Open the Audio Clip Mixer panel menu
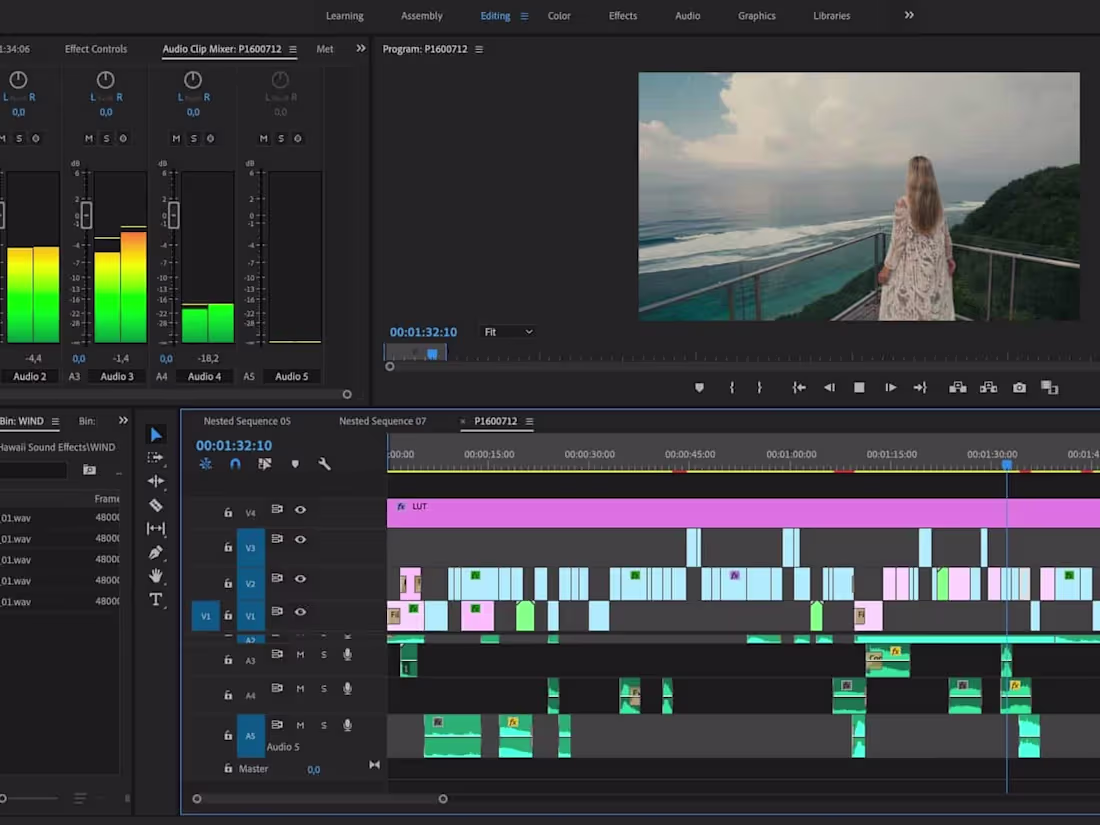 [x=290, y=48]
